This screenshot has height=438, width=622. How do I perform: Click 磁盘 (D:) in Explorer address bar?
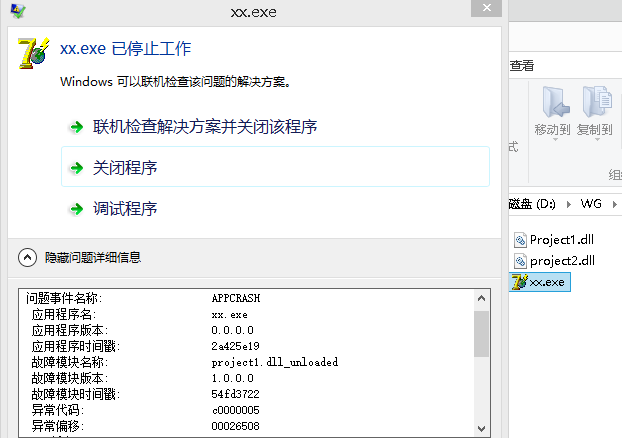click(x=532, y=204)
